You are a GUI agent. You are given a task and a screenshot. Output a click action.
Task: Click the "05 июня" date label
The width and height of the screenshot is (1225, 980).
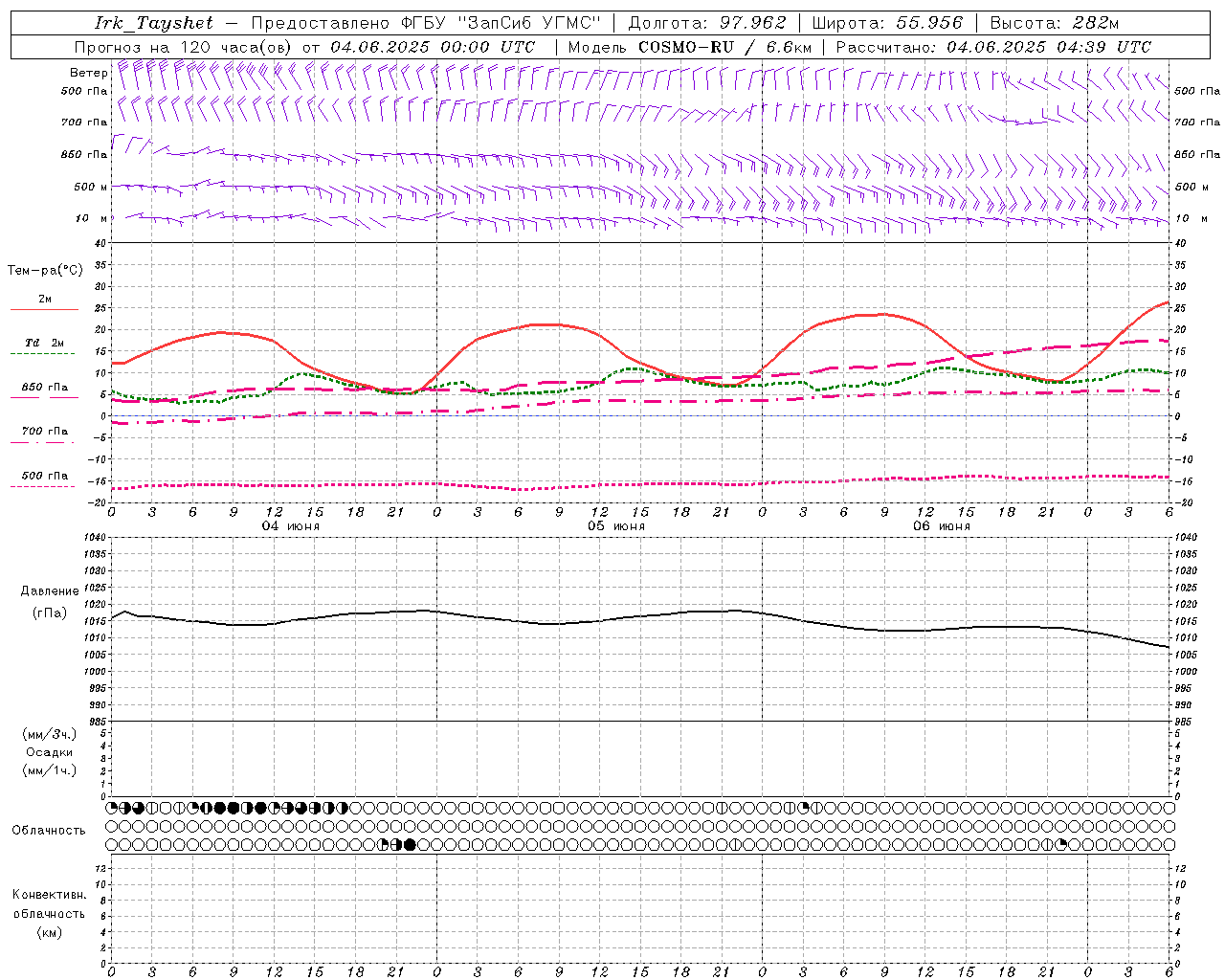pos(616,526)
